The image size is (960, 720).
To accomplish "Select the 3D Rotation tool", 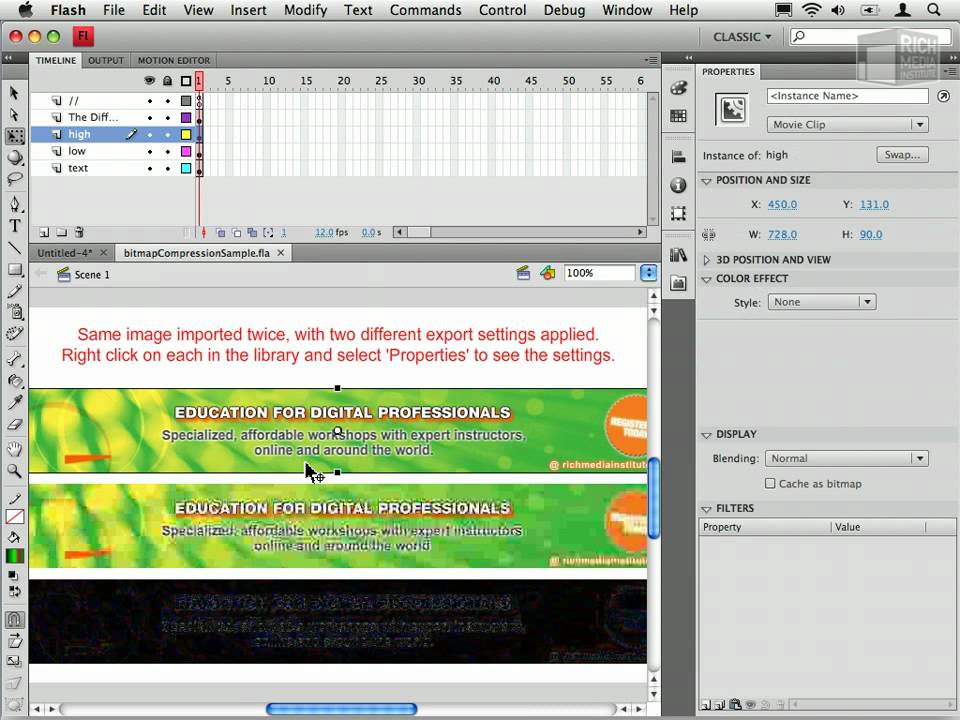I will 15,157.
